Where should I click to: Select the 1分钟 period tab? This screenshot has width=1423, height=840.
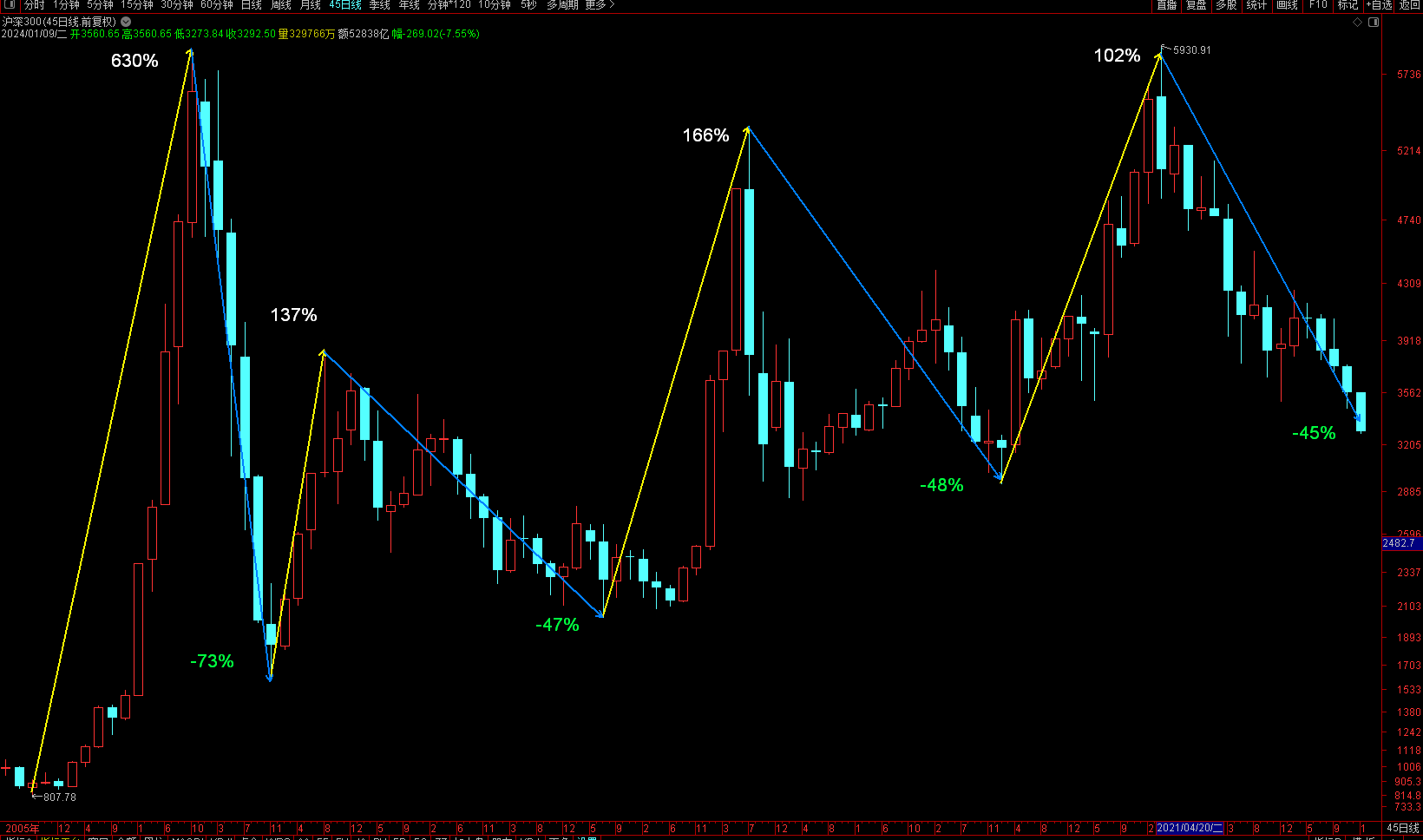click(x=66, y=4)
